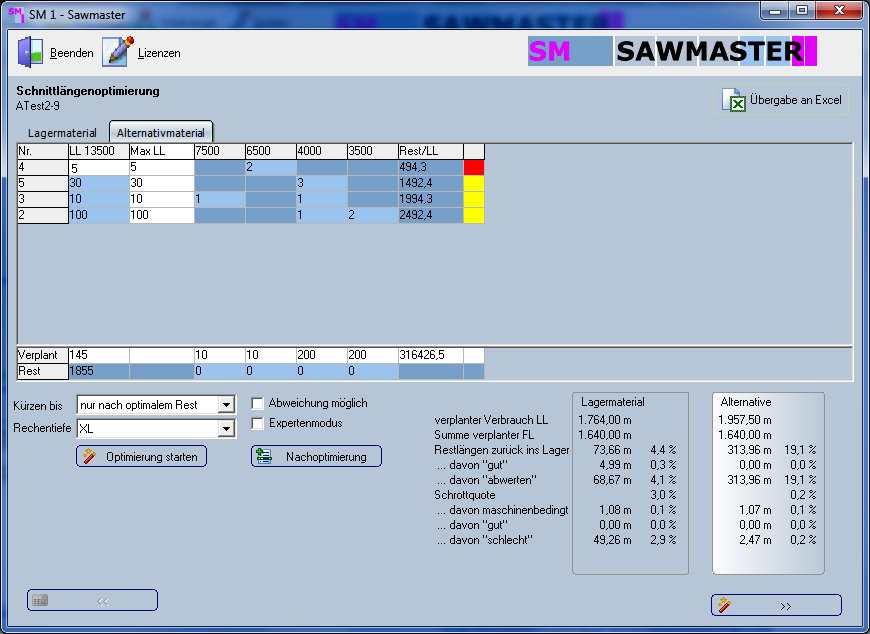Click the Max LL cell showing 30
Viewport: 870px width, 634px height.
point(161,184)
